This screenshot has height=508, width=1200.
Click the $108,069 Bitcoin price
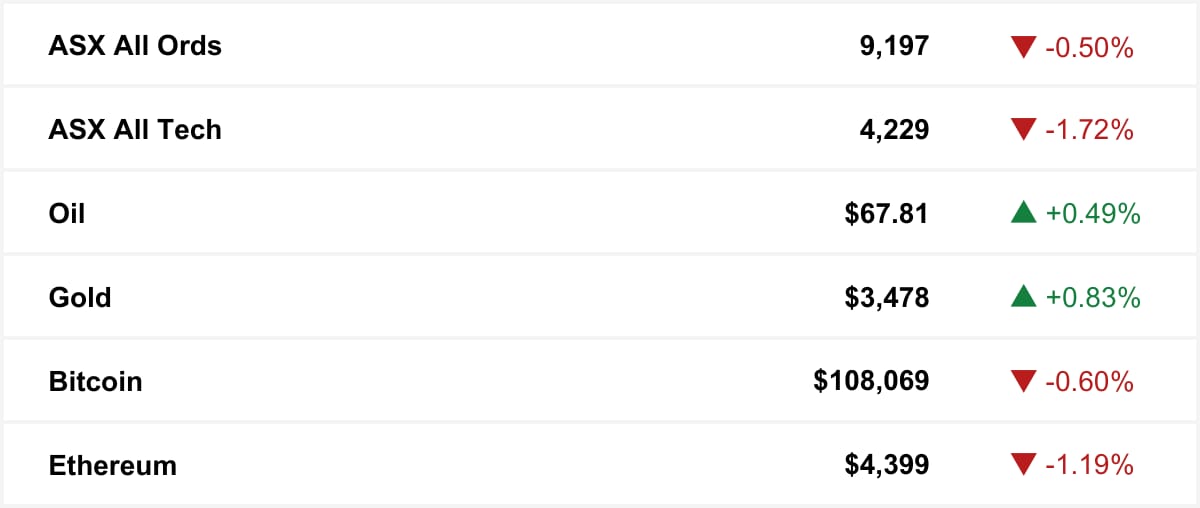click(x=872, y=382)
